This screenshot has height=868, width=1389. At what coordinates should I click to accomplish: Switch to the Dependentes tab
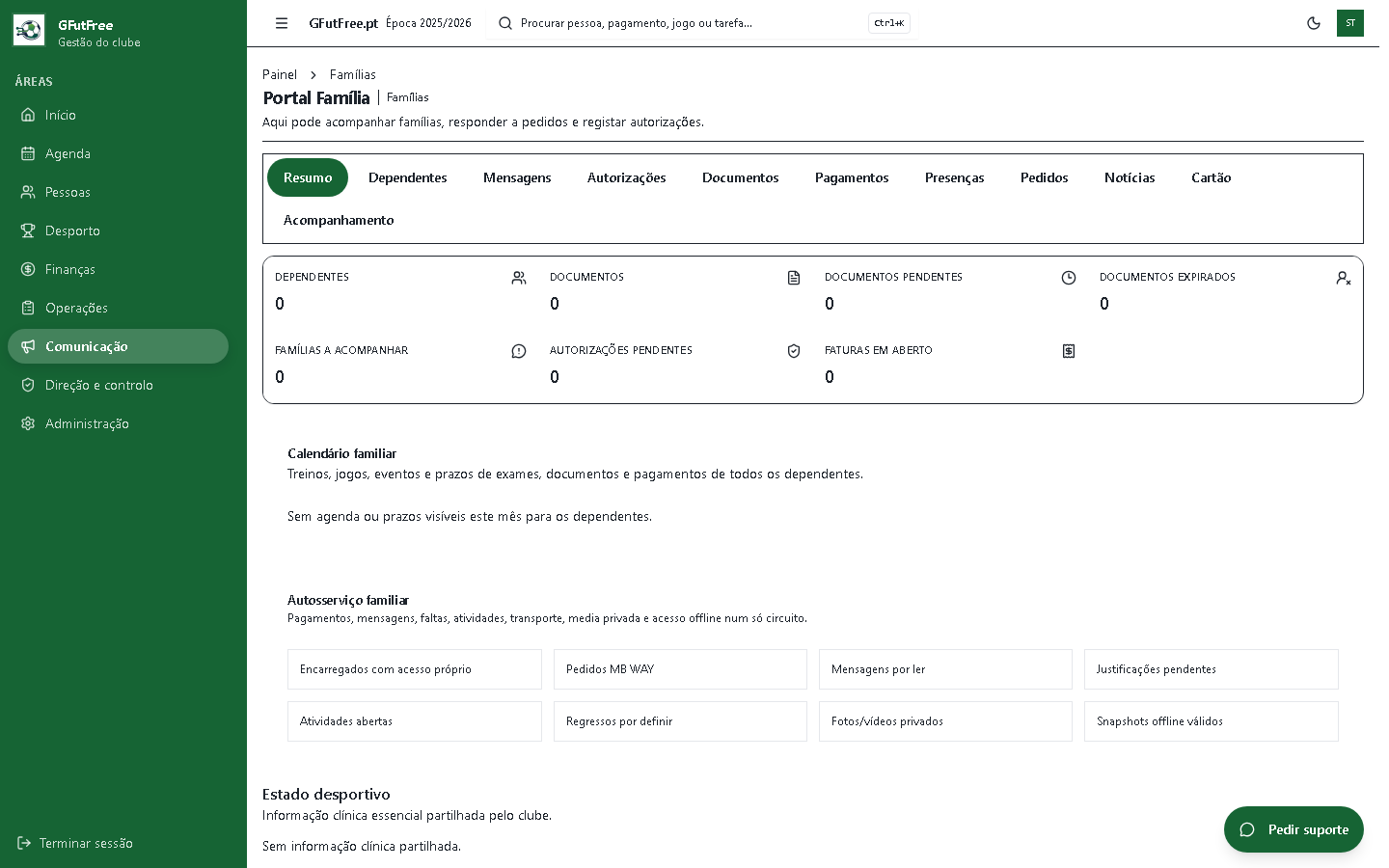pyautogui.click(x=408, y=177)
